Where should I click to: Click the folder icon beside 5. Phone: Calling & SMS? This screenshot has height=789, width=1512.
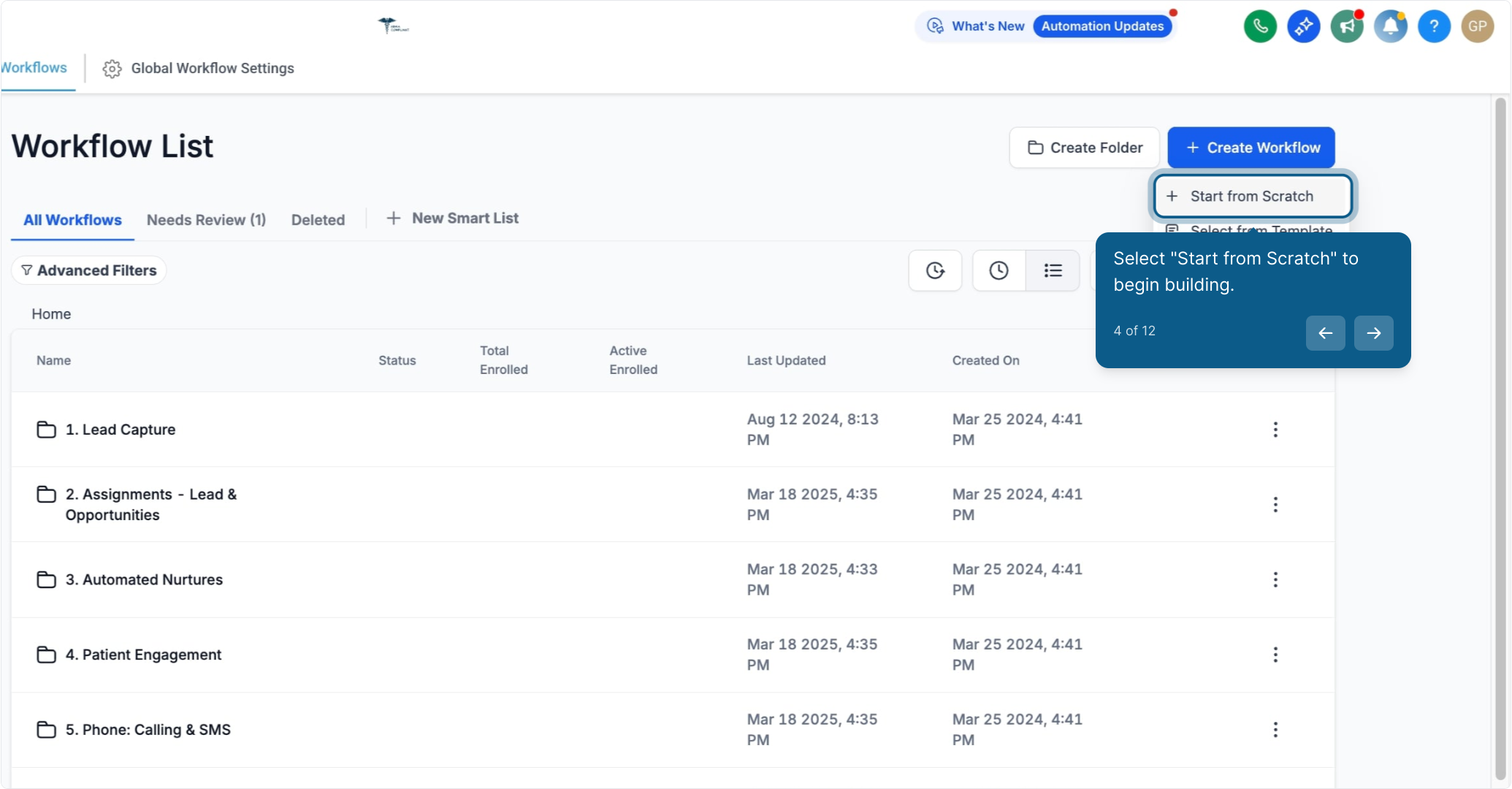47,730
